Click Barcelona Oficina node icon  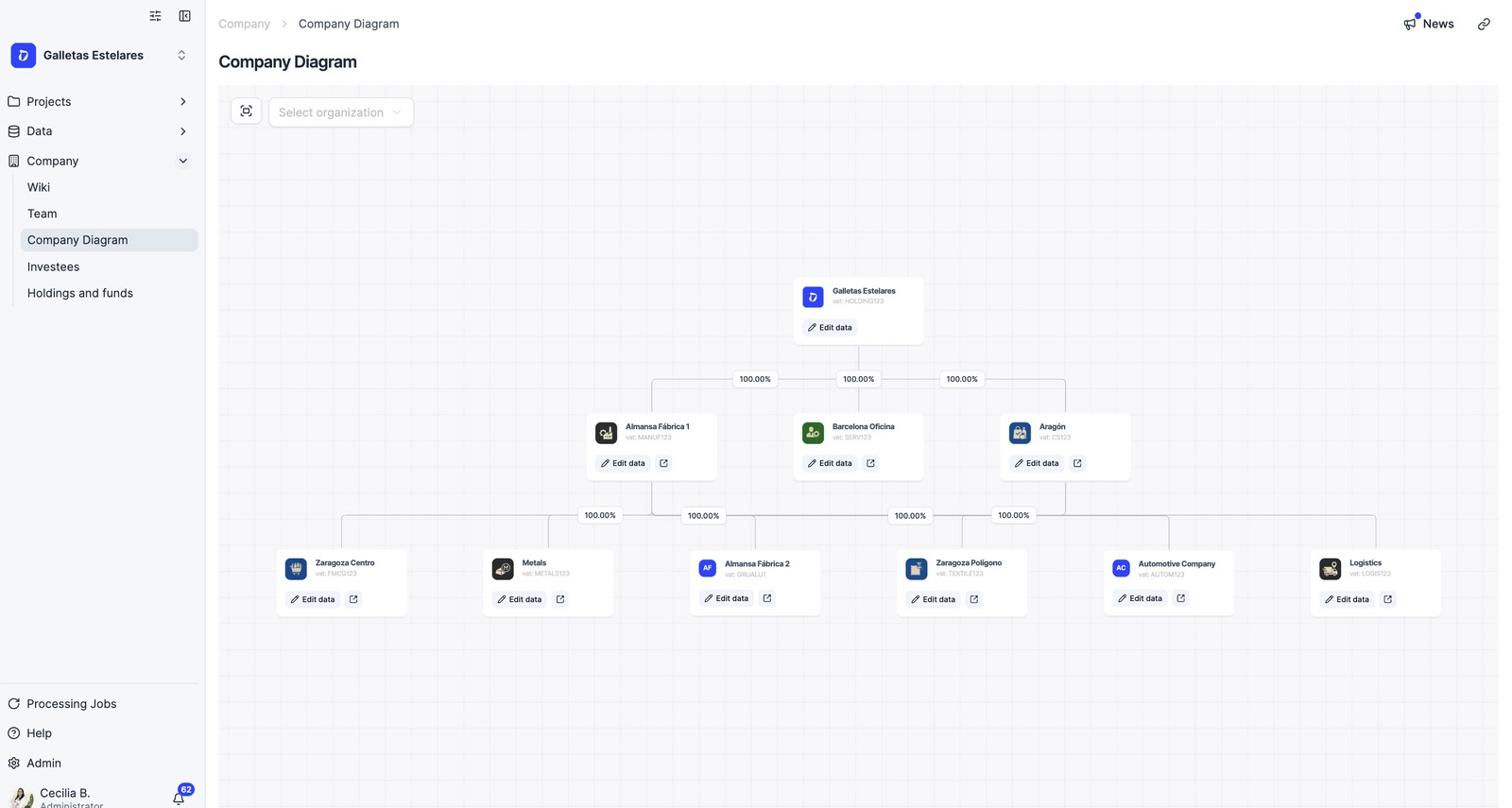coord(813,433)
